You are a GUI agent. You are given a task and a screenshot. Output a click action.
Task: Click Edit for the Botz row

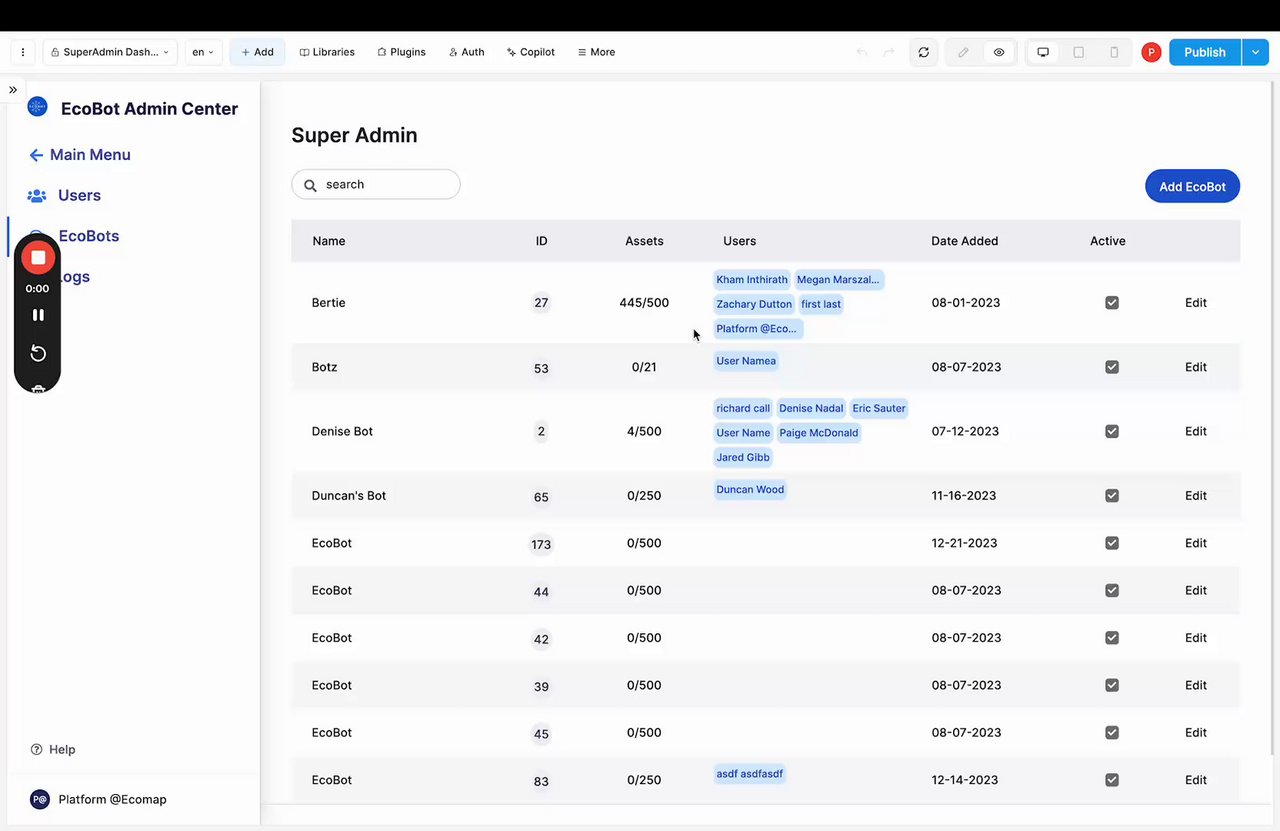pyautogui.click(x=1196, y=367)
